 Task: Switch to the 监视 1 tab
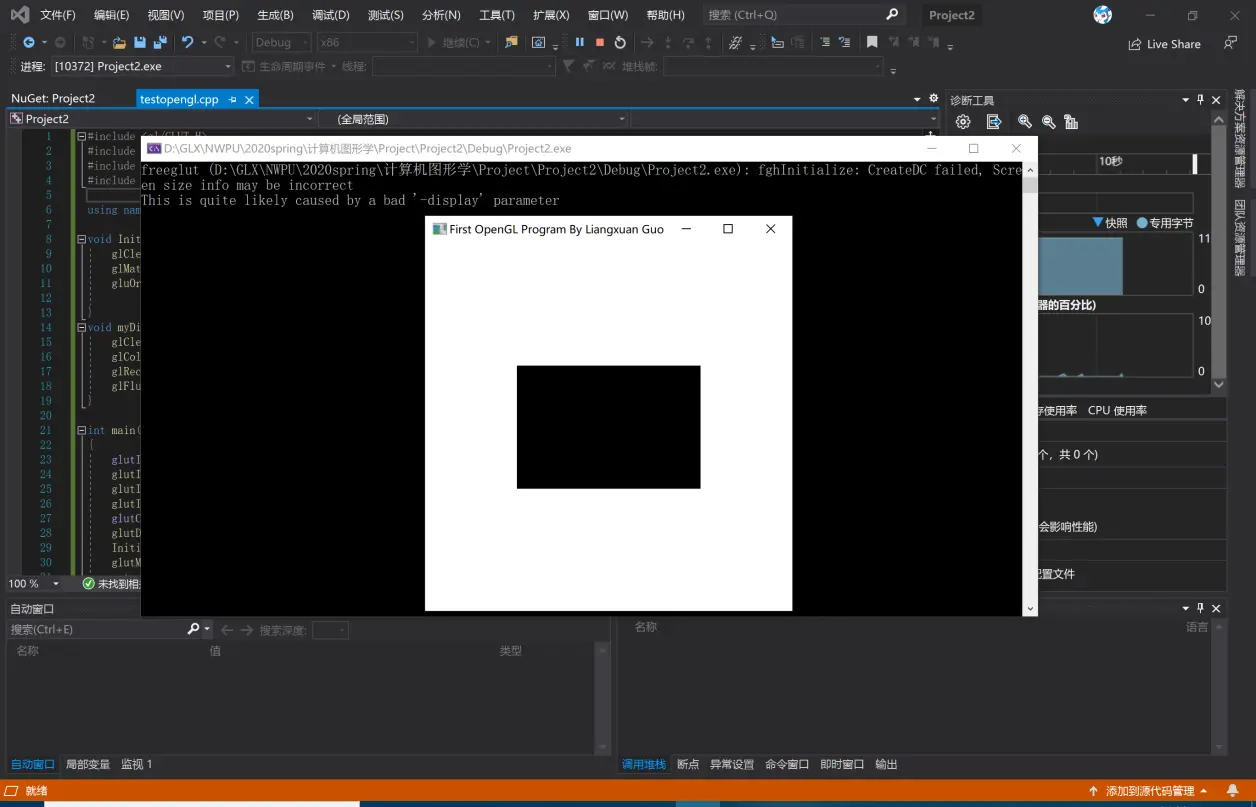[137, 764]
